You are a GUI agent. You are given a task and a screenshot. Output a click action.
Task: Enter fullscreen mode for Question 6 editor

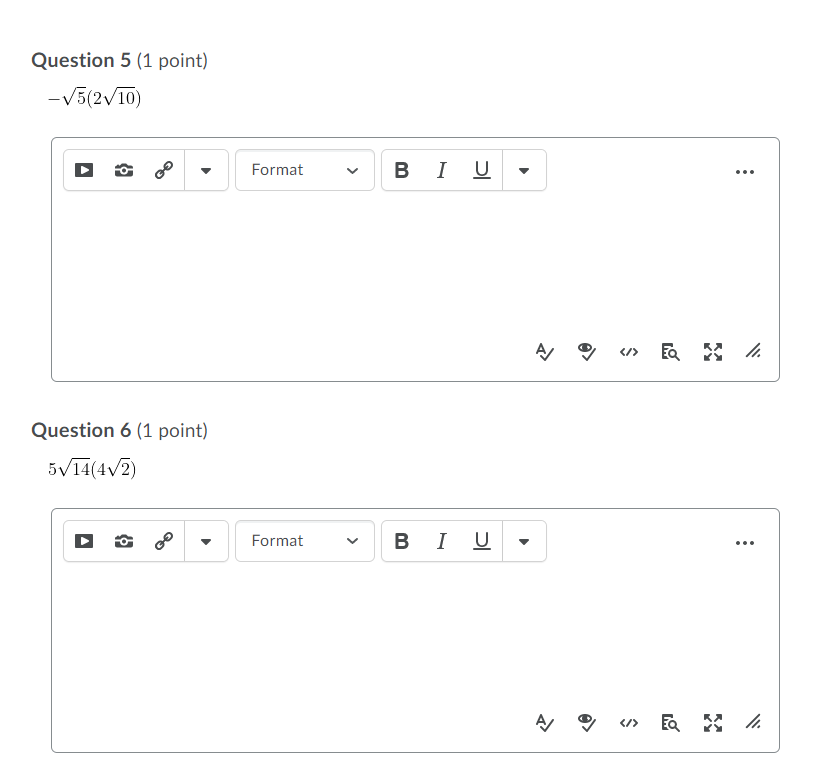click(712, 722)
